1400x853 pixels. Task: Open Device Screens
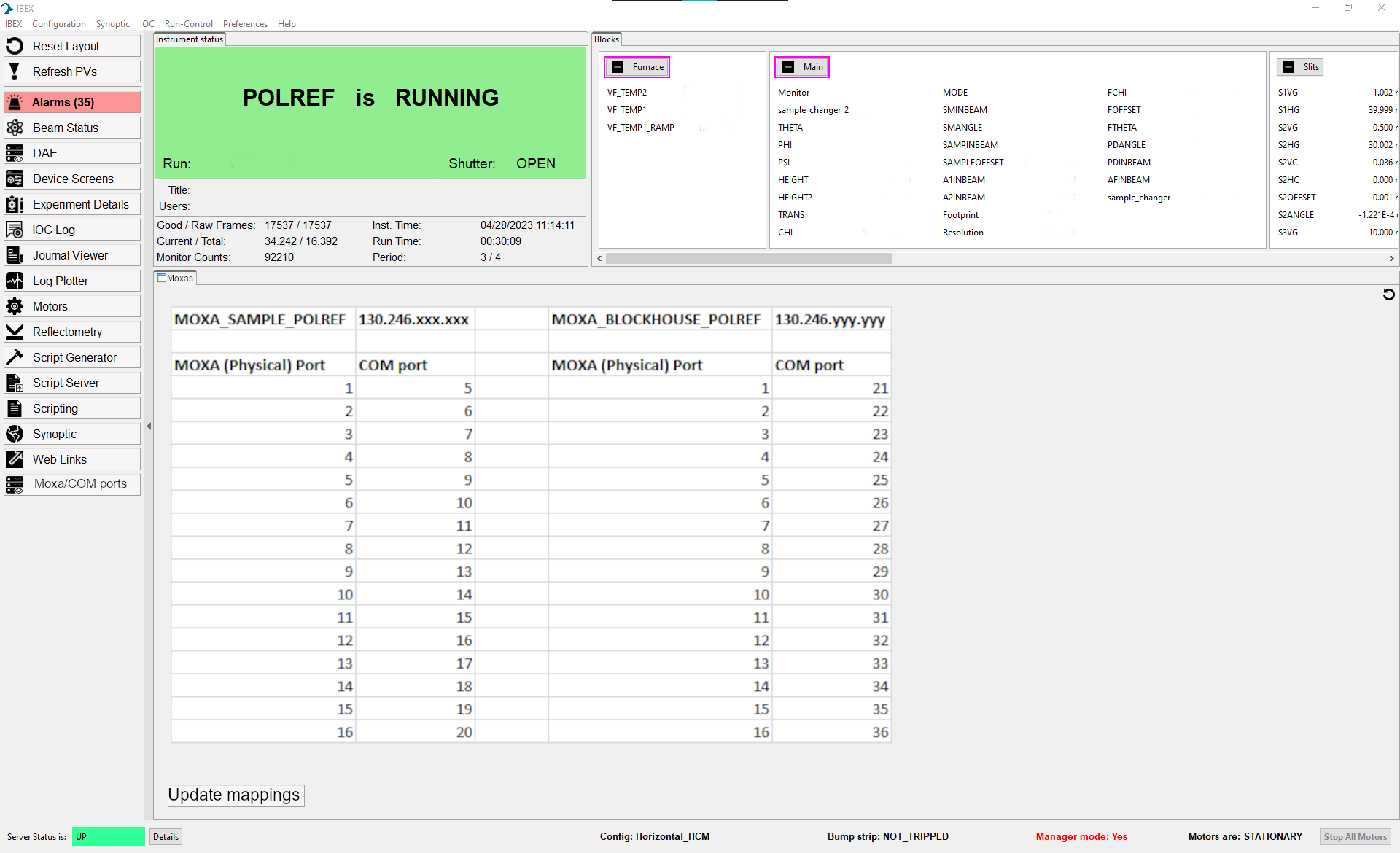coord(71,178)
